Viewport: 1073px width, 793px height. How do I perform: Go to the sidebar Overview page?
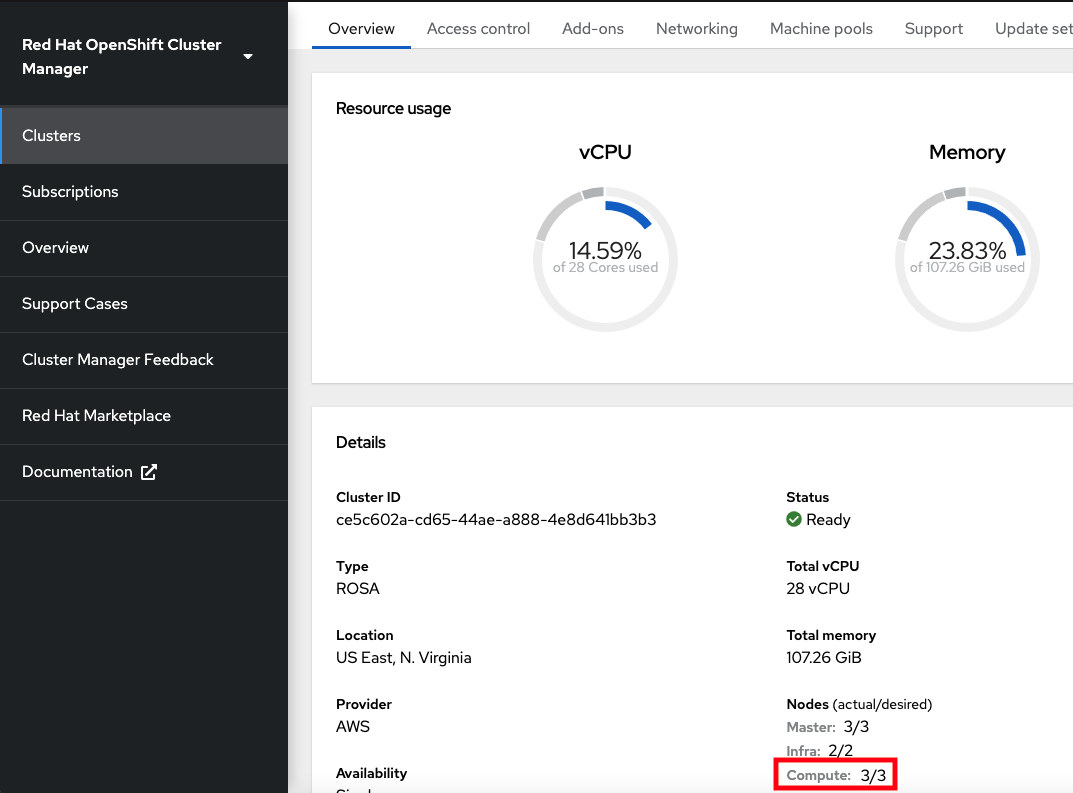point(55,248)
